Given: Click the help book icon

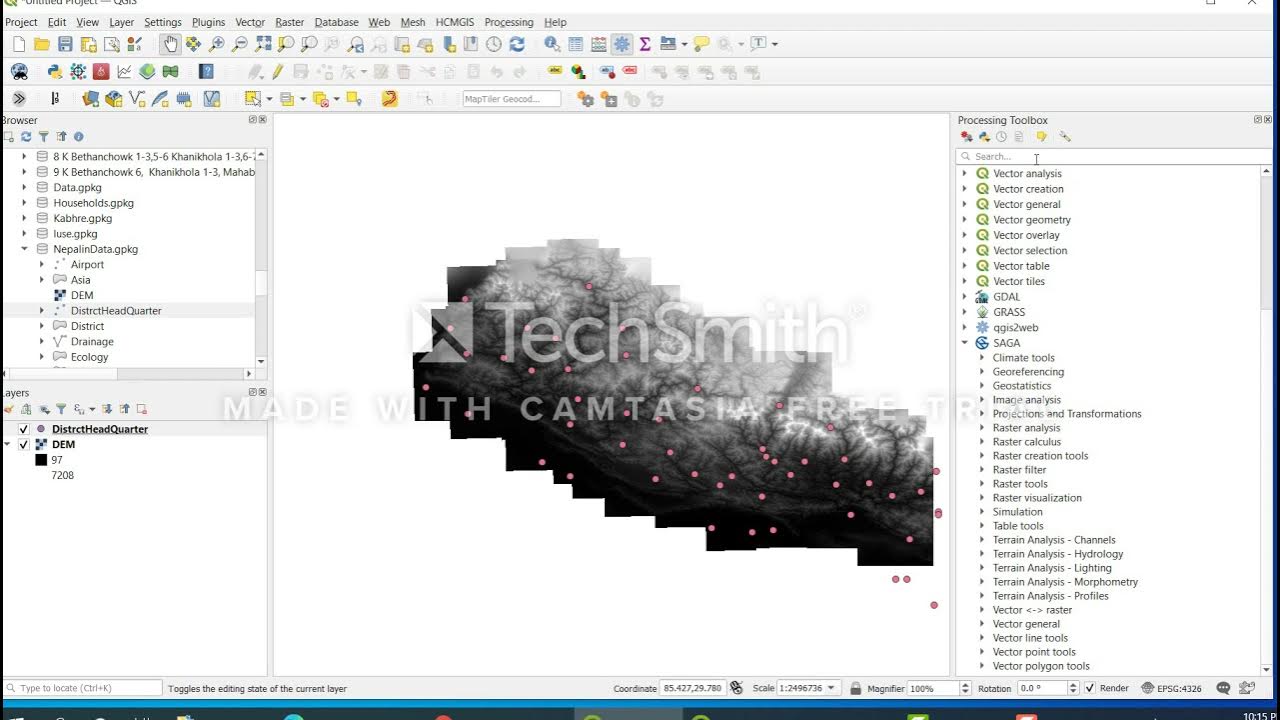Looking at the screenshot, I should tap(206, 71).
